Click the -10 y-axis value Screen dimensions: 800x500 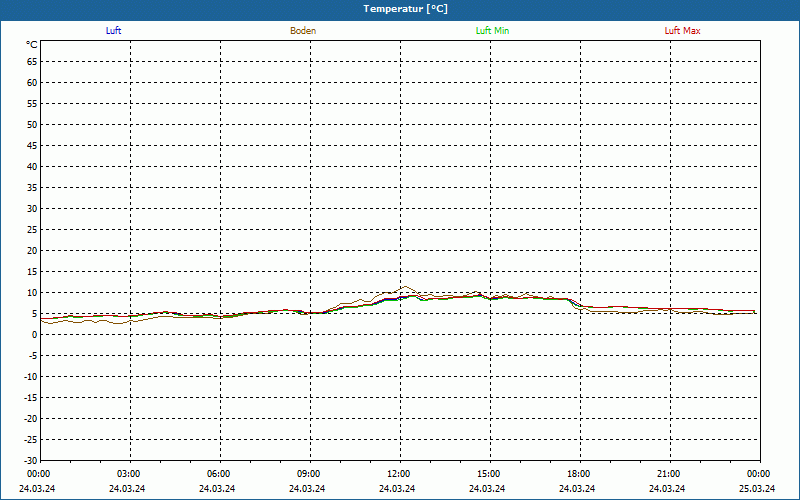point(31,377)
